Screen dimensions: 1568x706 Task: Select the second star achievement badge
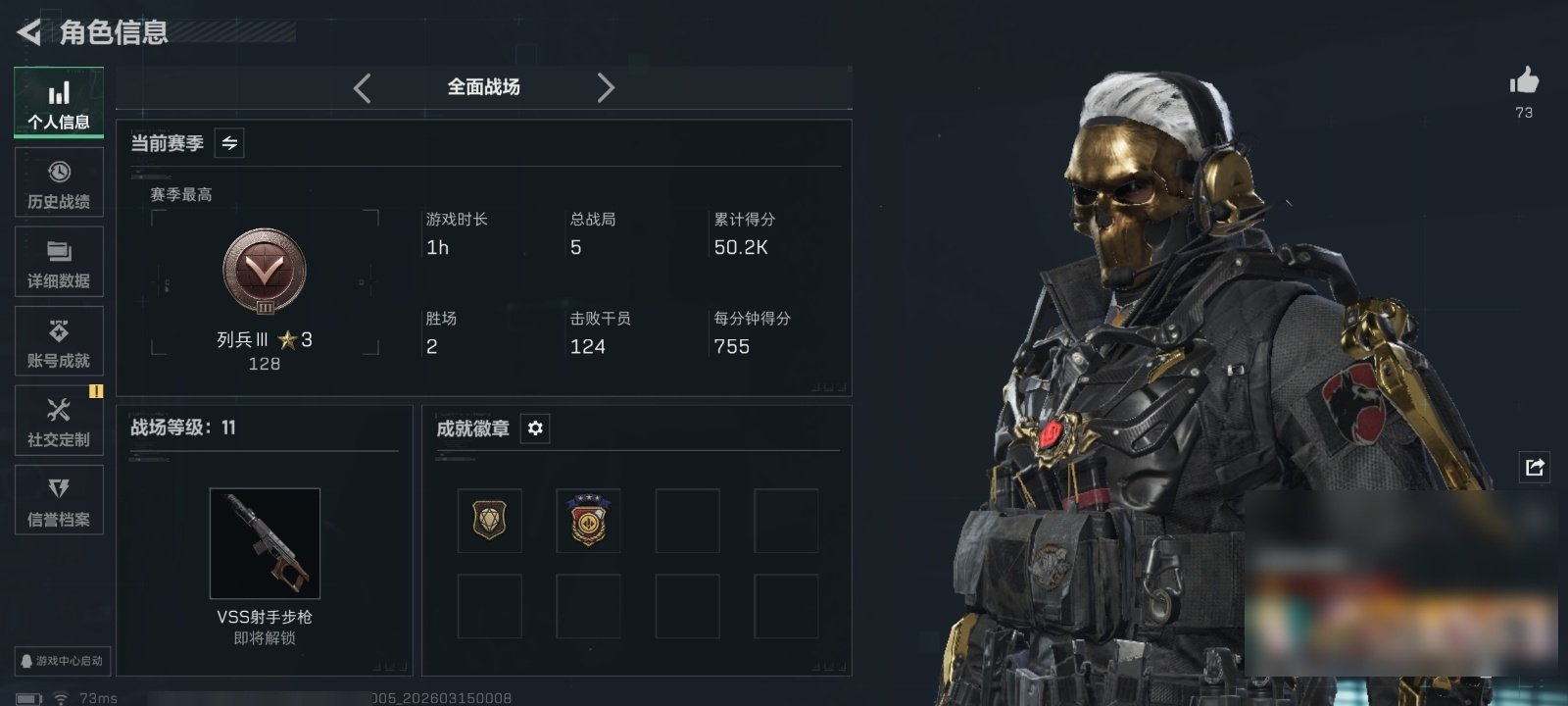(x=588, y=521)
